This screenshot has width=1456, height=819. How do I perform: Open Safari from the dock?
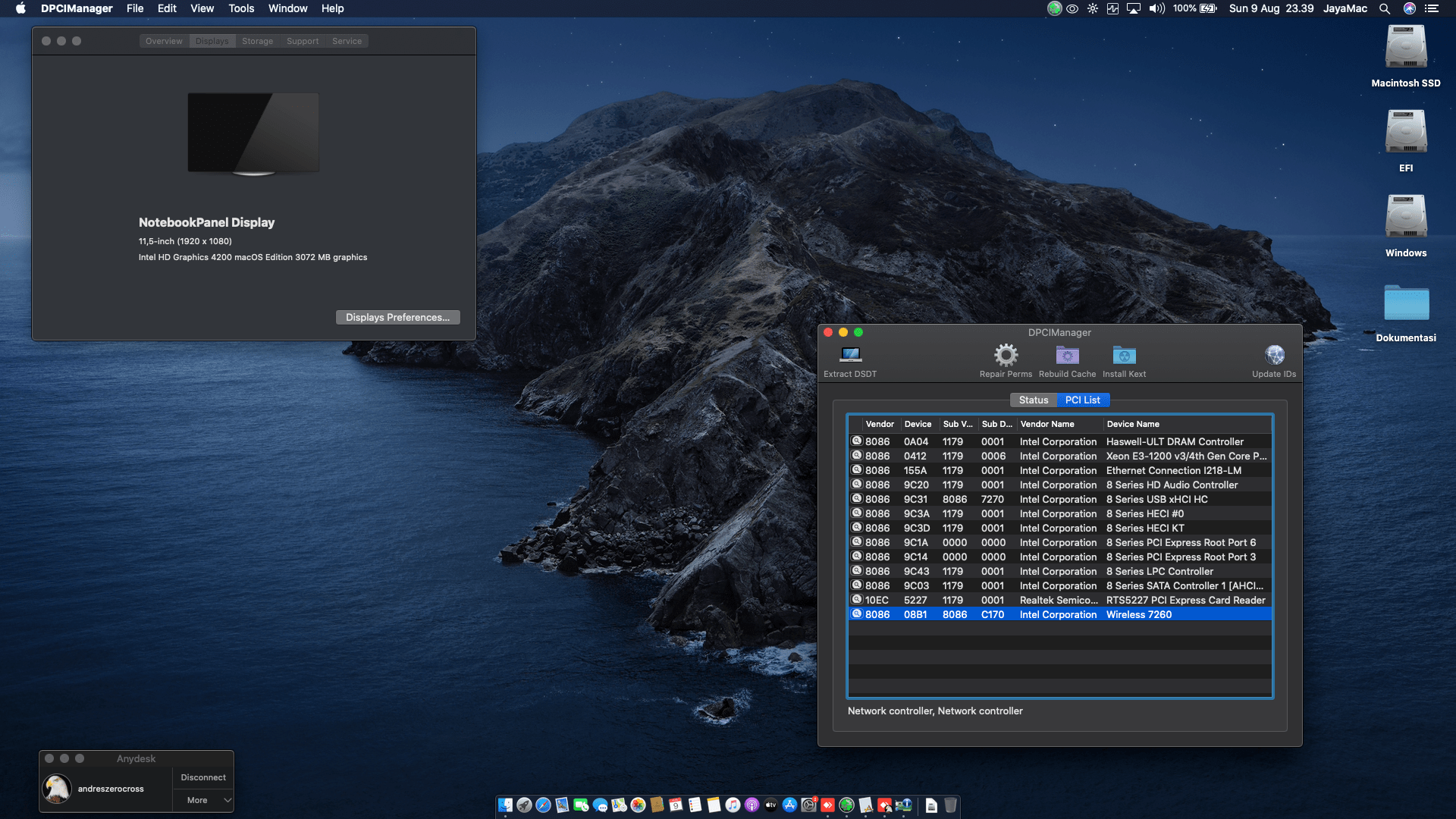[x=543, y=805]
